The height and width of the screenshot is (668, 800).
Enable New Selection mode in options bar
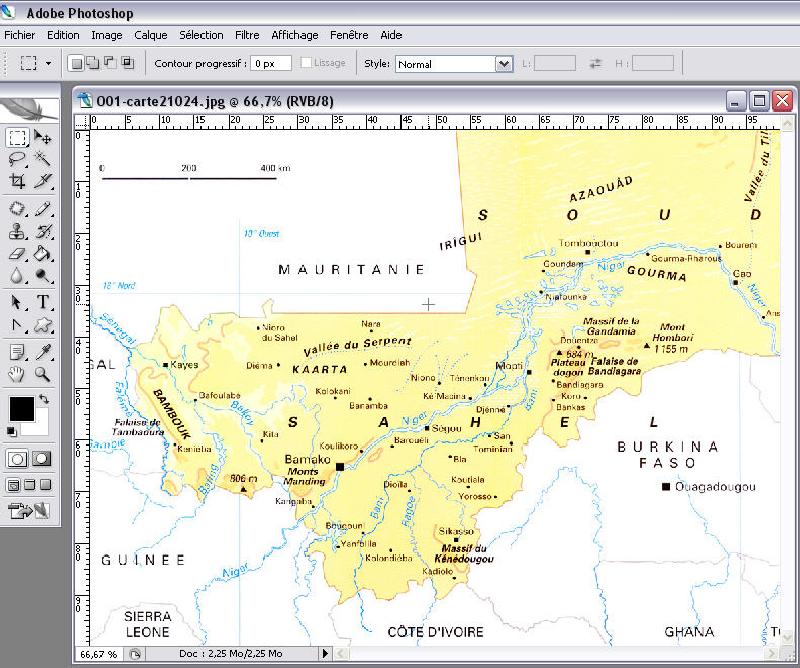(76, 63)
